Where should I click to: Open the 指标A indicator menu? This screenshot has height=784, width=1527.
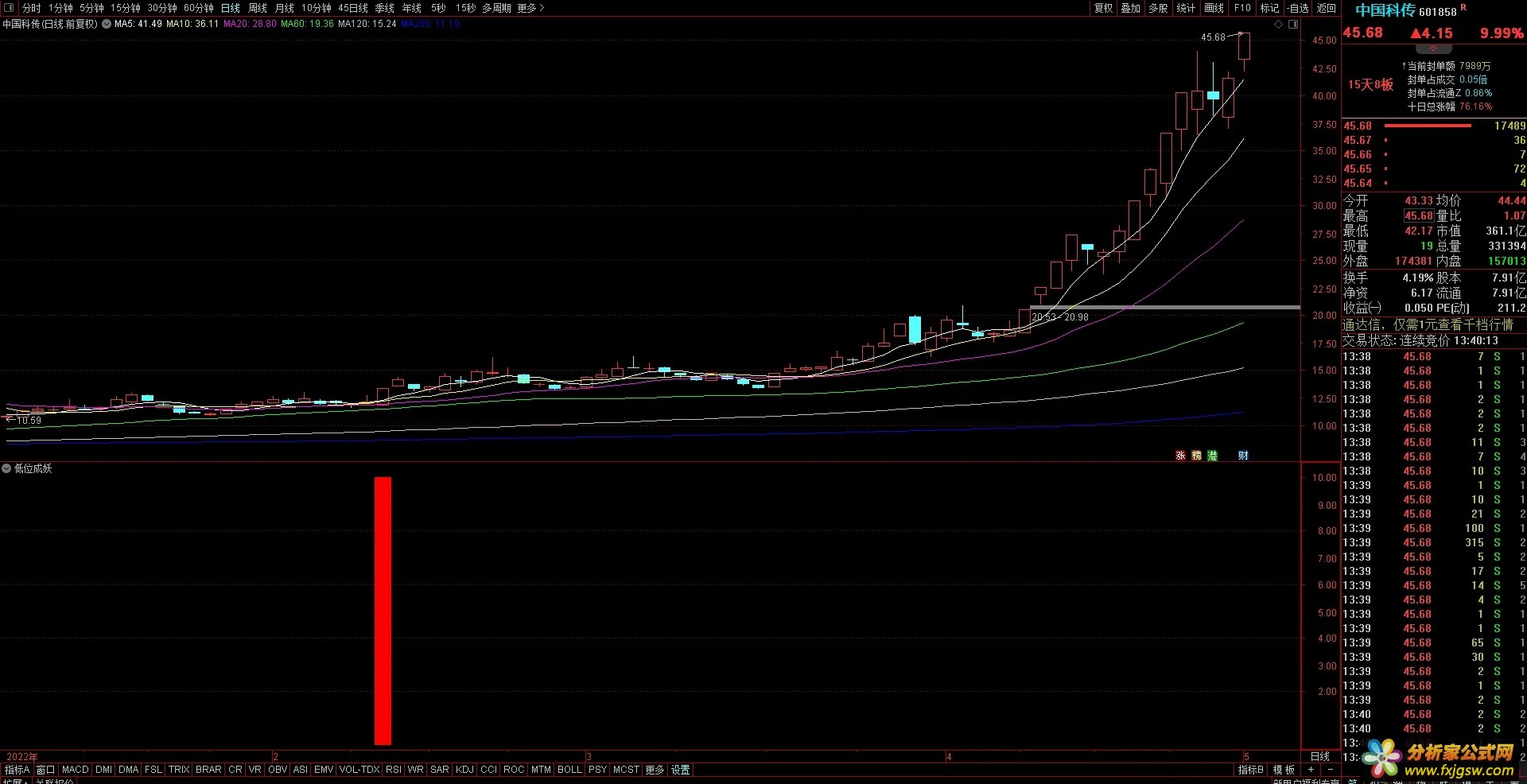point(17,770)
